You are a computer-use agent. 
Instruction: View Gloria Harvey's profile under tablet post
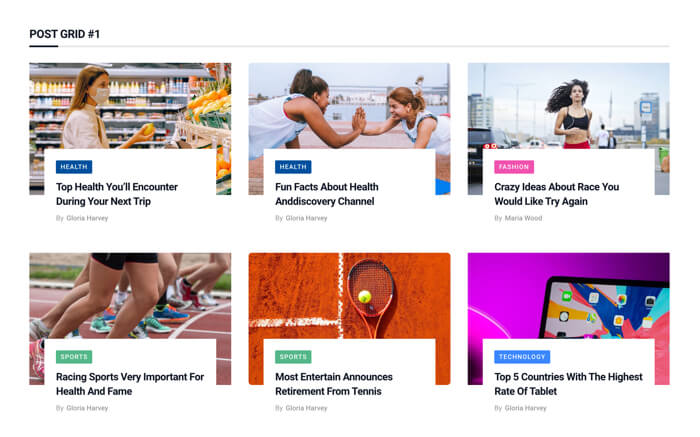point(525,408)
